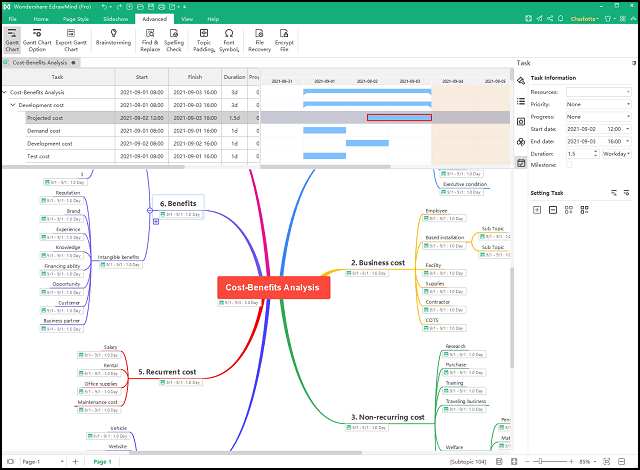
Task: Select the Task panel icon in sidebar
Action: pos(521,163)
